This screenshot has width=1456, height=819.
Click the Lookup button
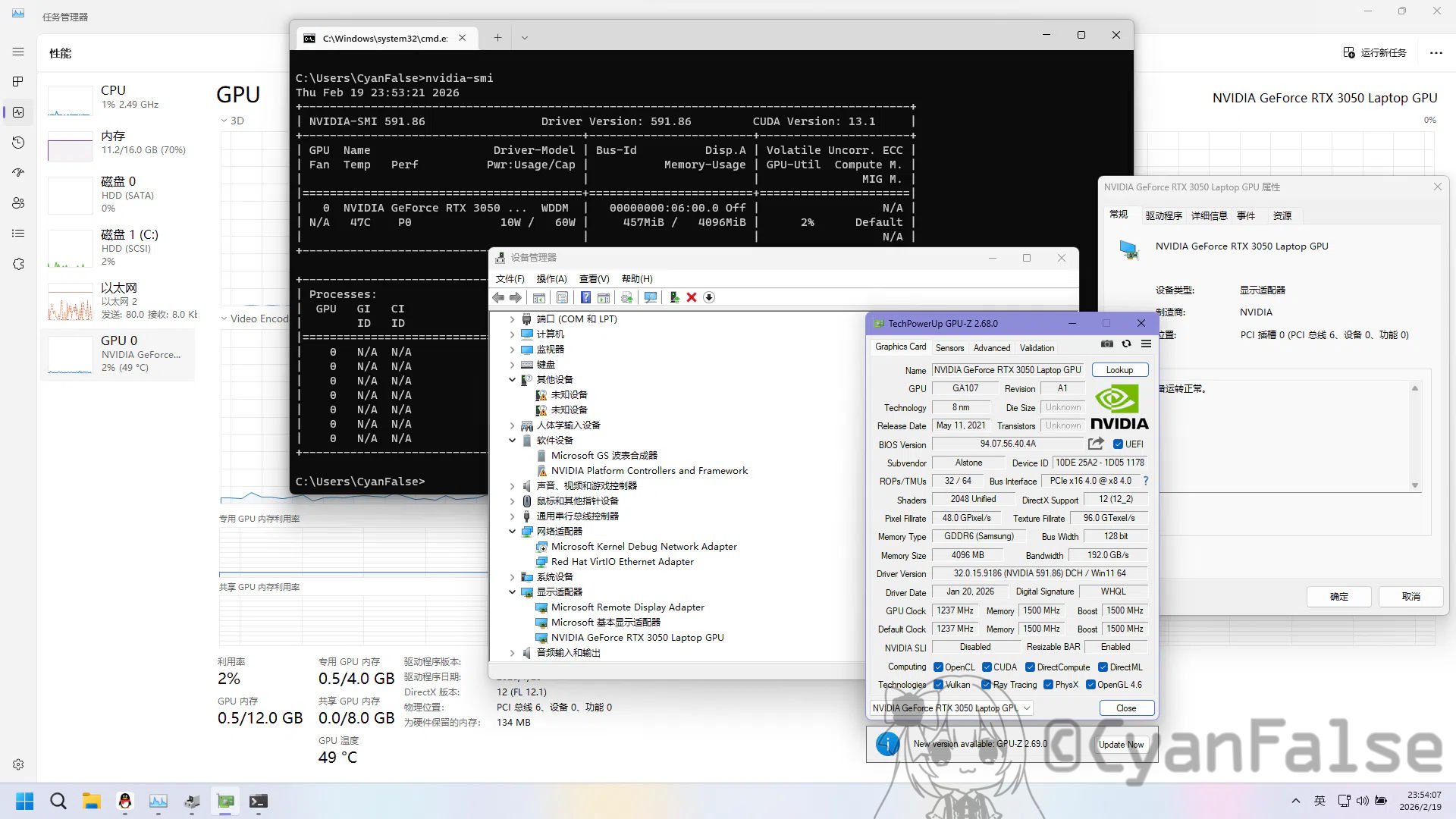pyautogui.click(x=1119, y=370)
